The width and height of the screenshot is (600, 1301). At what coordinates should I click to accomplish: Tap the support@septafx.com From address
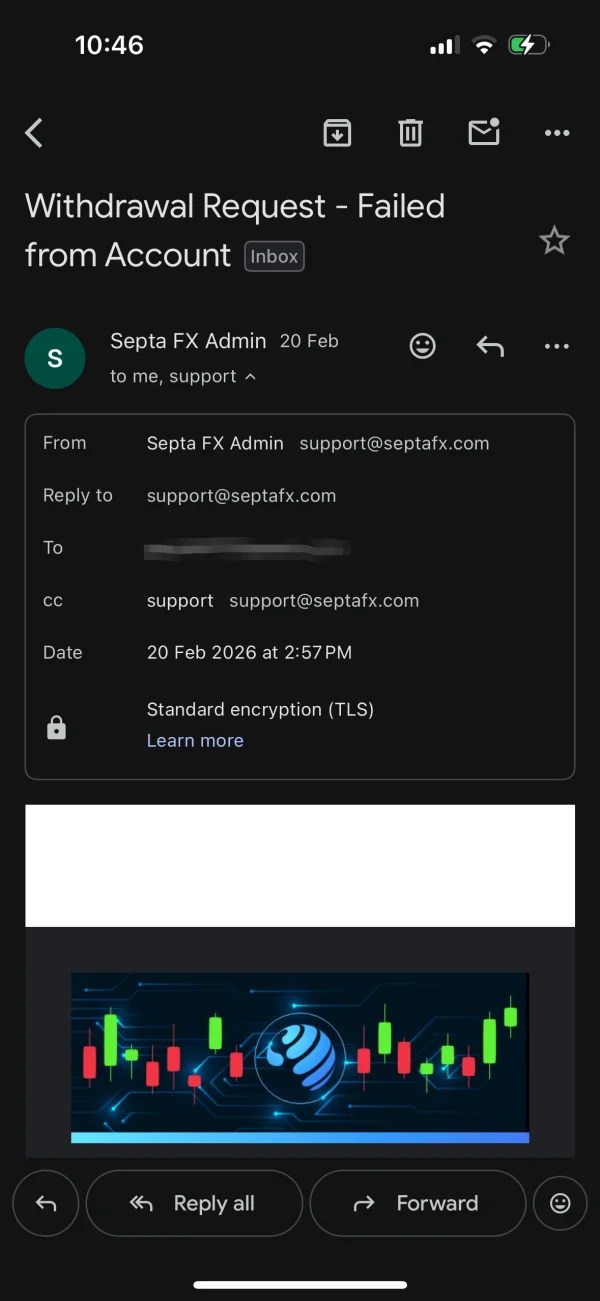pyautogui.click(x=394, y=443)
